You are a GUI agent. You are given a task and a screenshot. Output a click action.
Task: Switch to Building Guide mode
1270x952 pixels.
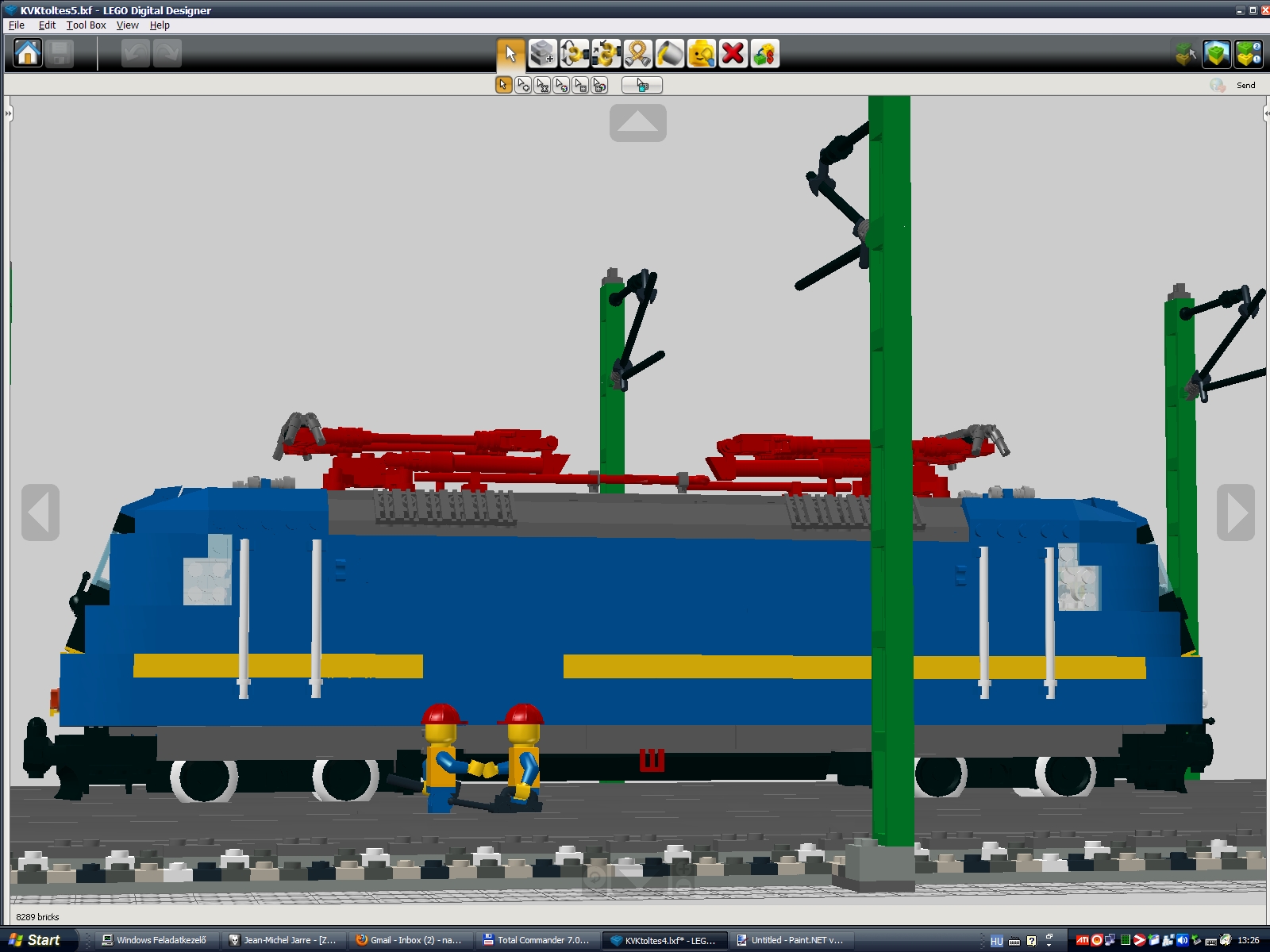(x=1249, y=53)
